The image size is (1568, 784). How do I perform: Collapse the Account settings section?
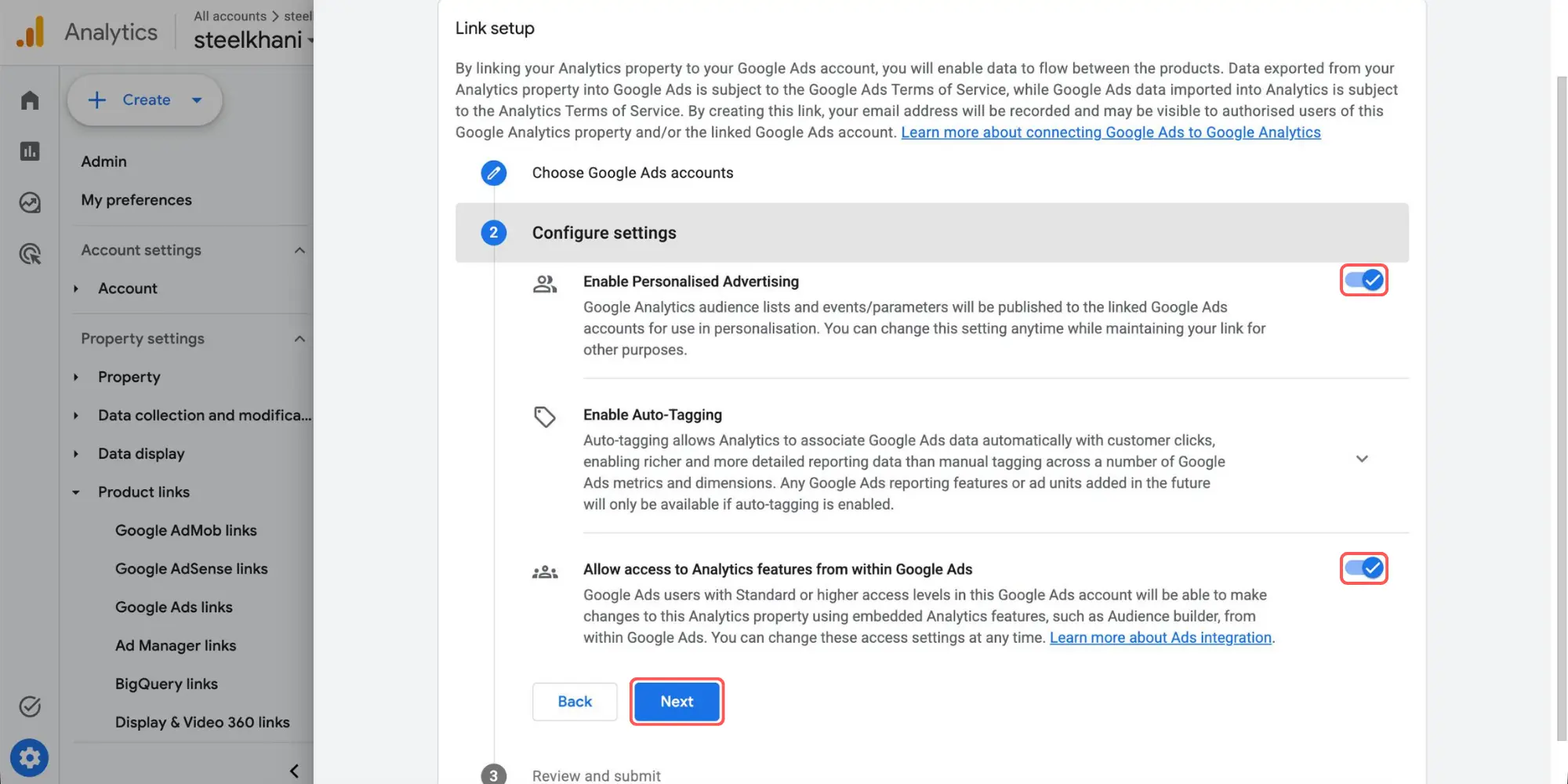click(x=299, y=250)
